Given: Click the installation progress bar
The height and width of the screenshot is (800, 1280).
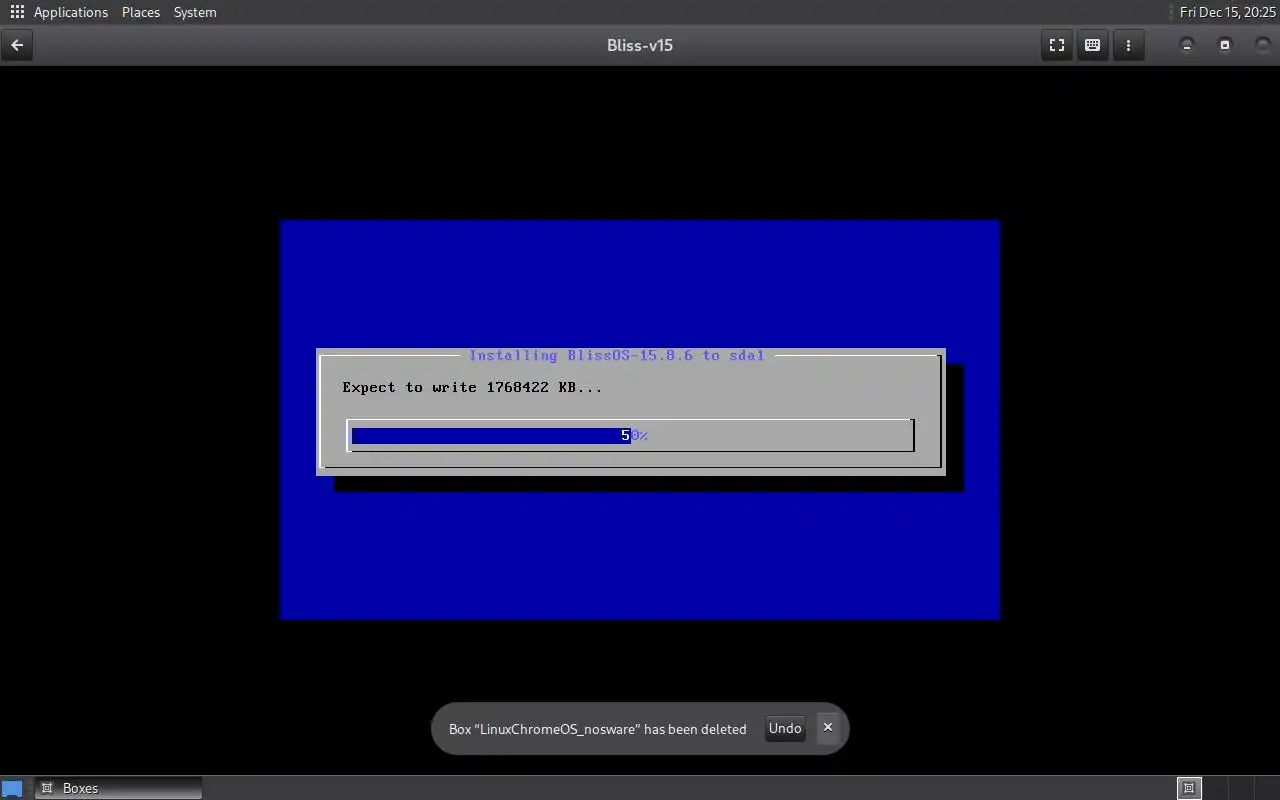Looking at the screenshot, I should pos(631,435).
